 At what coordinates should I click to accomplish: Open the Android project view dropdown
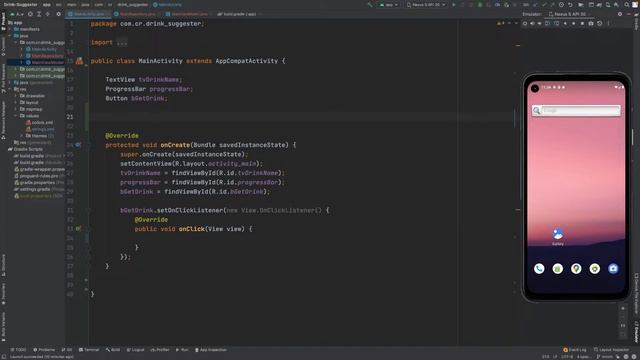coord(17,14)
